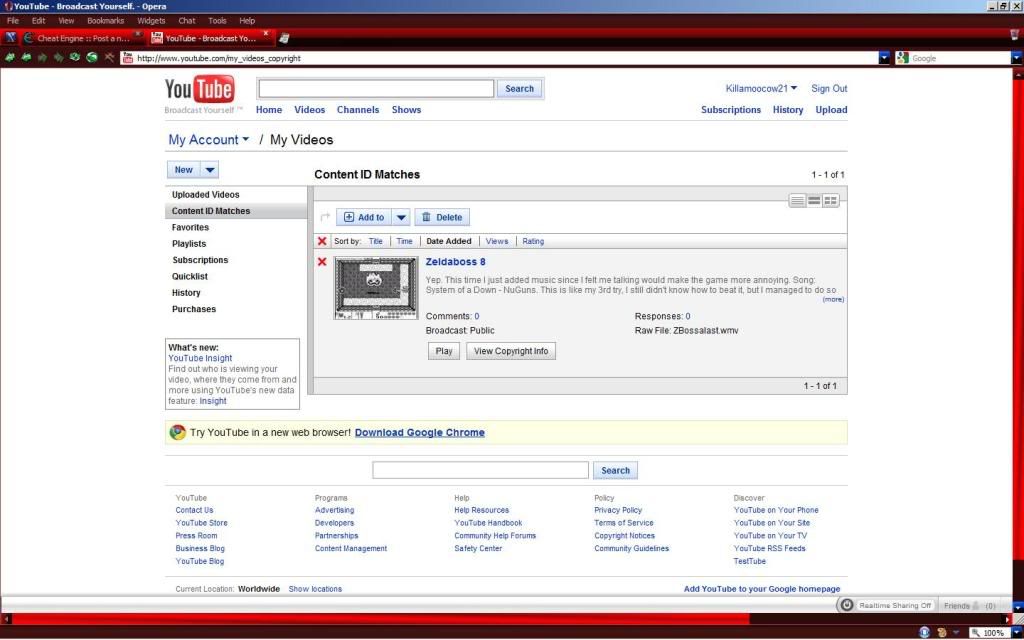The height and width of the screenshot is (640, 1024).
Task: Click the share arrow icon beside Add to
Action: (x=325, y=217)
